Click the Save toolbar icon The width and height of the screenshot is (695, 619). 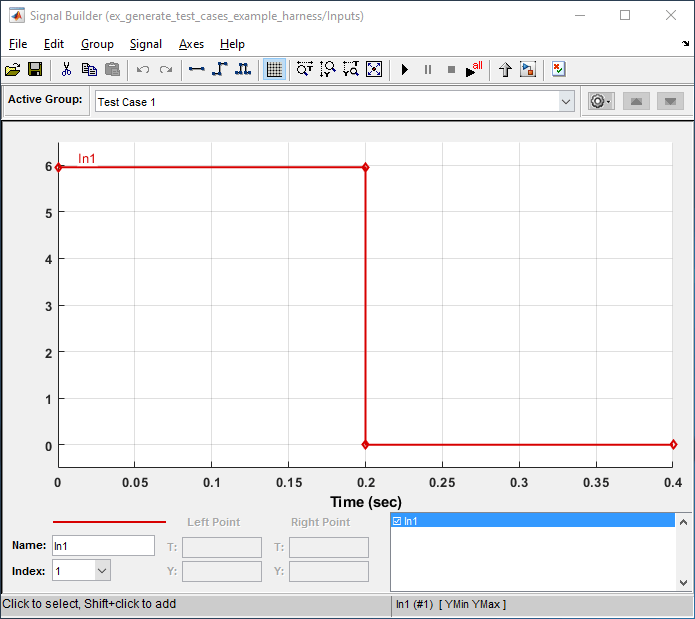(x=35, y=70)
